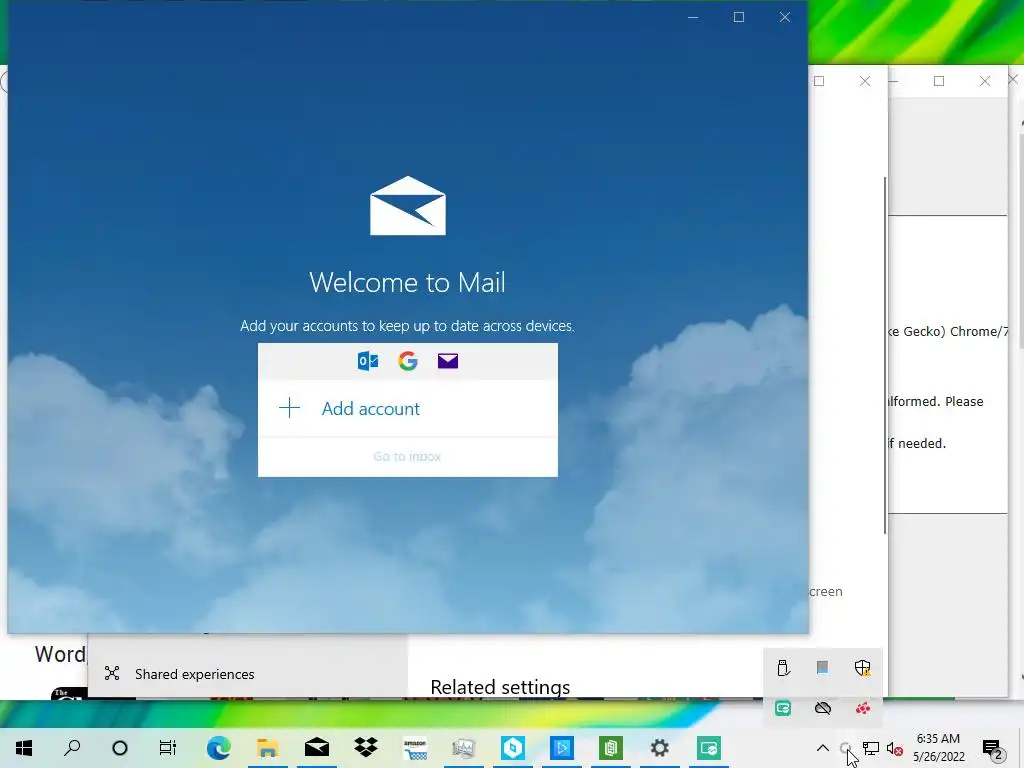Open Amazon shortcut in taskbar
This screenshot has width=1024, height=768.
point(415,748)
